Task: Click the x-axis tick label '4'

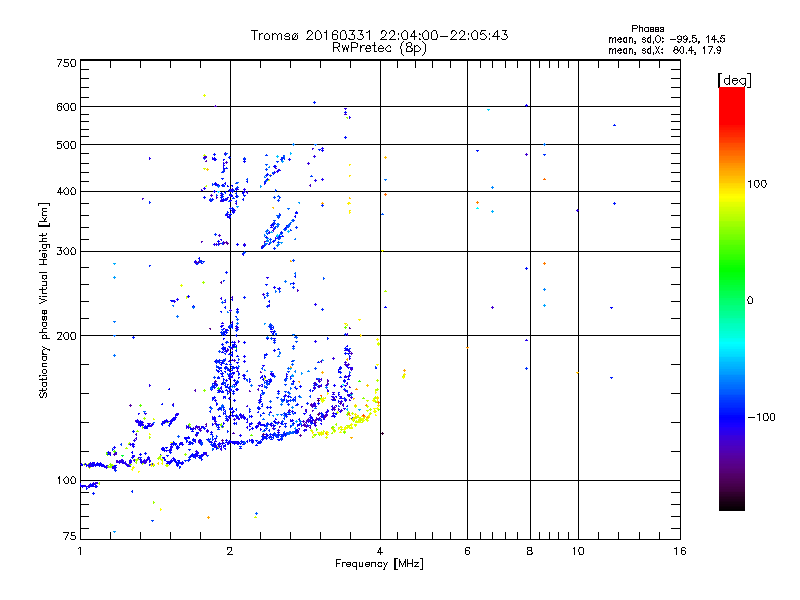Action: (x=380, y=551)
